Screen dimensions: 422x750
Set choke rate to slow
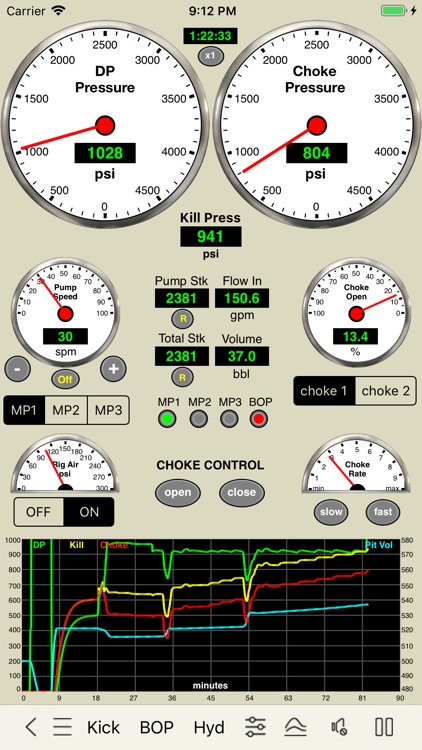click(x=331, y=512)
